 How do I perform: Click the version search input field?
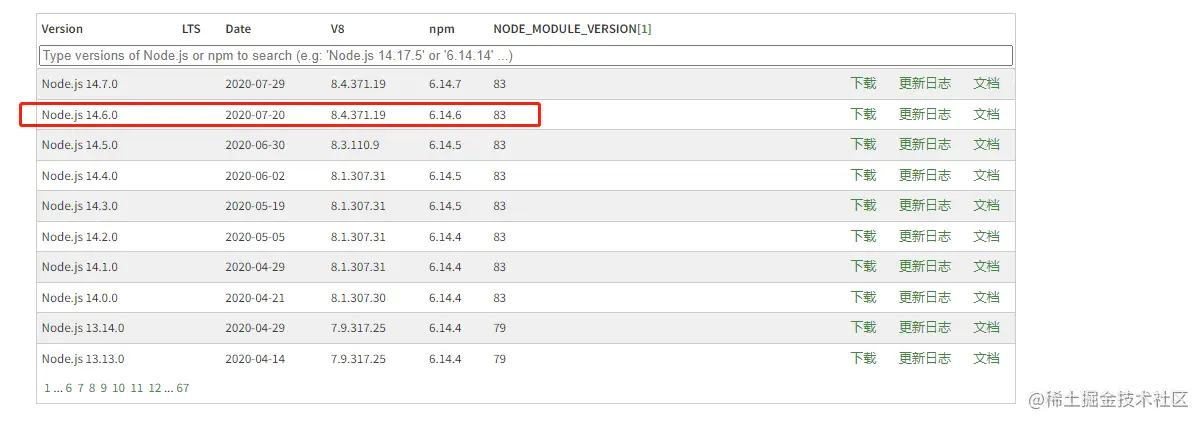pos(526,55)
